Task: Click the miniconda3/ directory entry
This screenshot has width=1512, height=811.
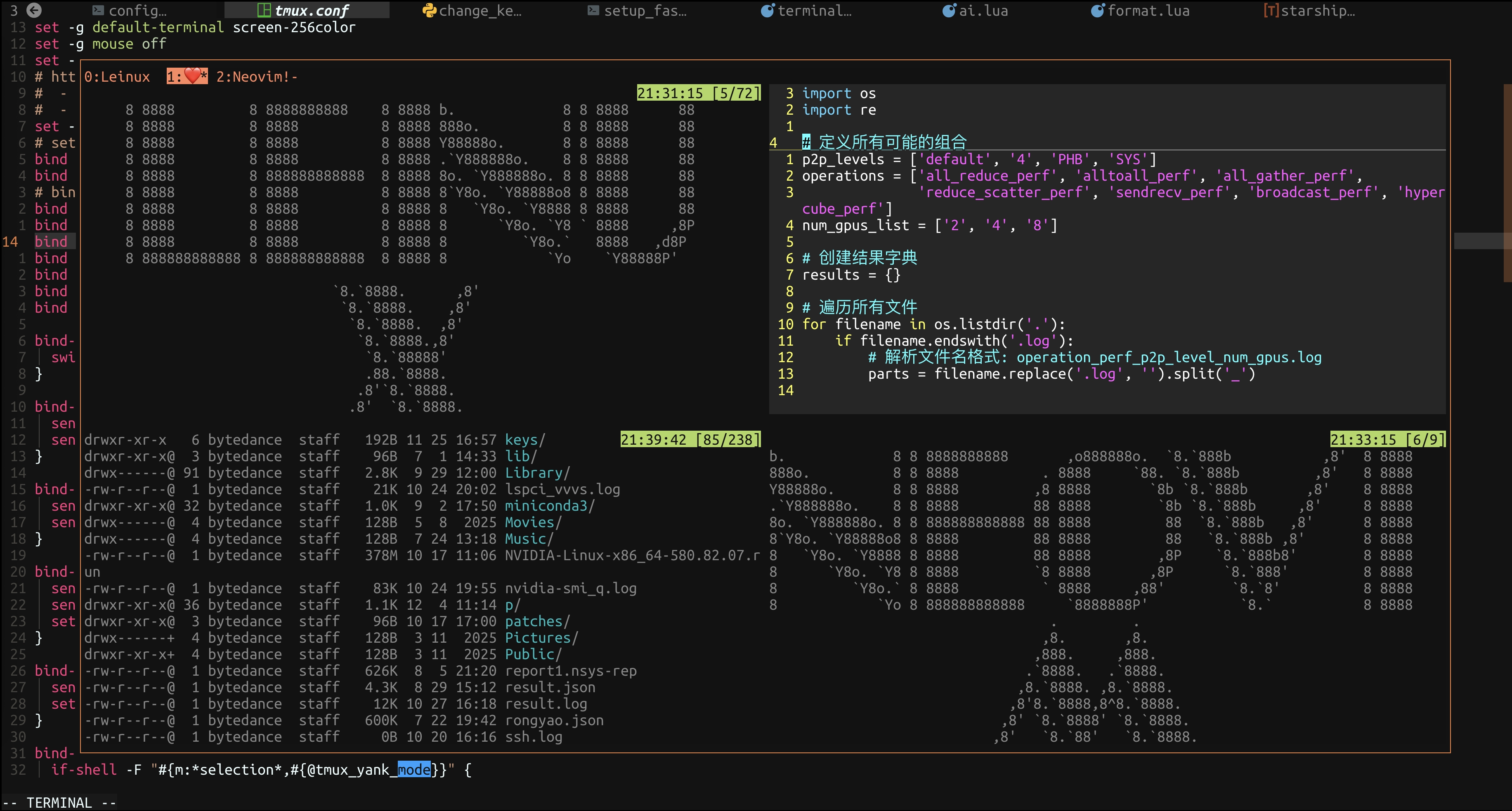Action: click(x=549, y=506)
